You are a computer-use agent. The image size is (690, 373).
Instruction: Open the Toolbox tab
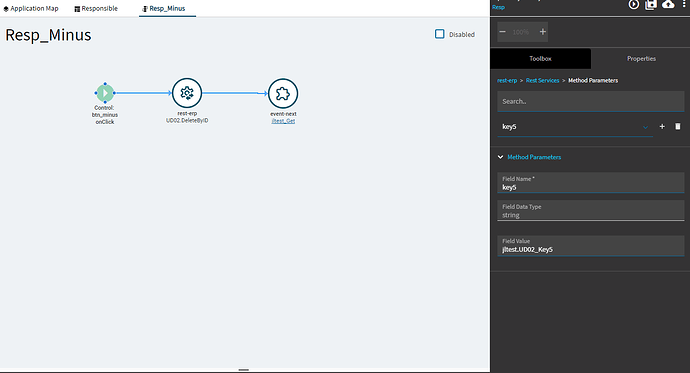540,59
